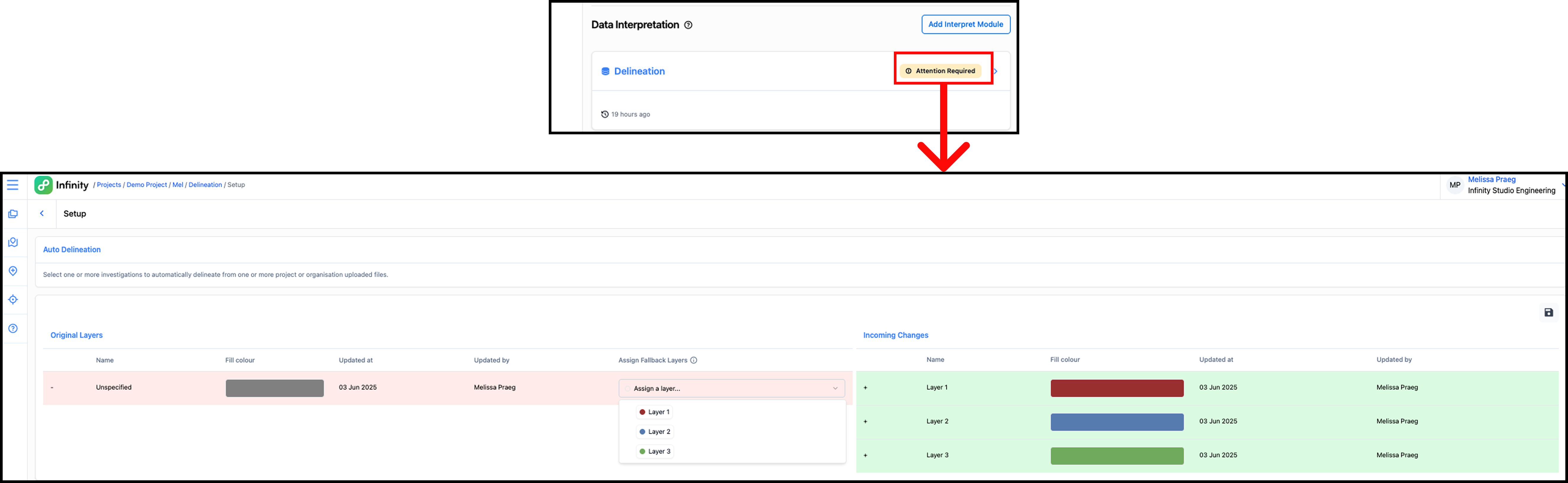Image resolution: width=1568 pixels, height=483 pixels.
Task: Open the help question-mark icon in sidebar
Action: point(13,328)
